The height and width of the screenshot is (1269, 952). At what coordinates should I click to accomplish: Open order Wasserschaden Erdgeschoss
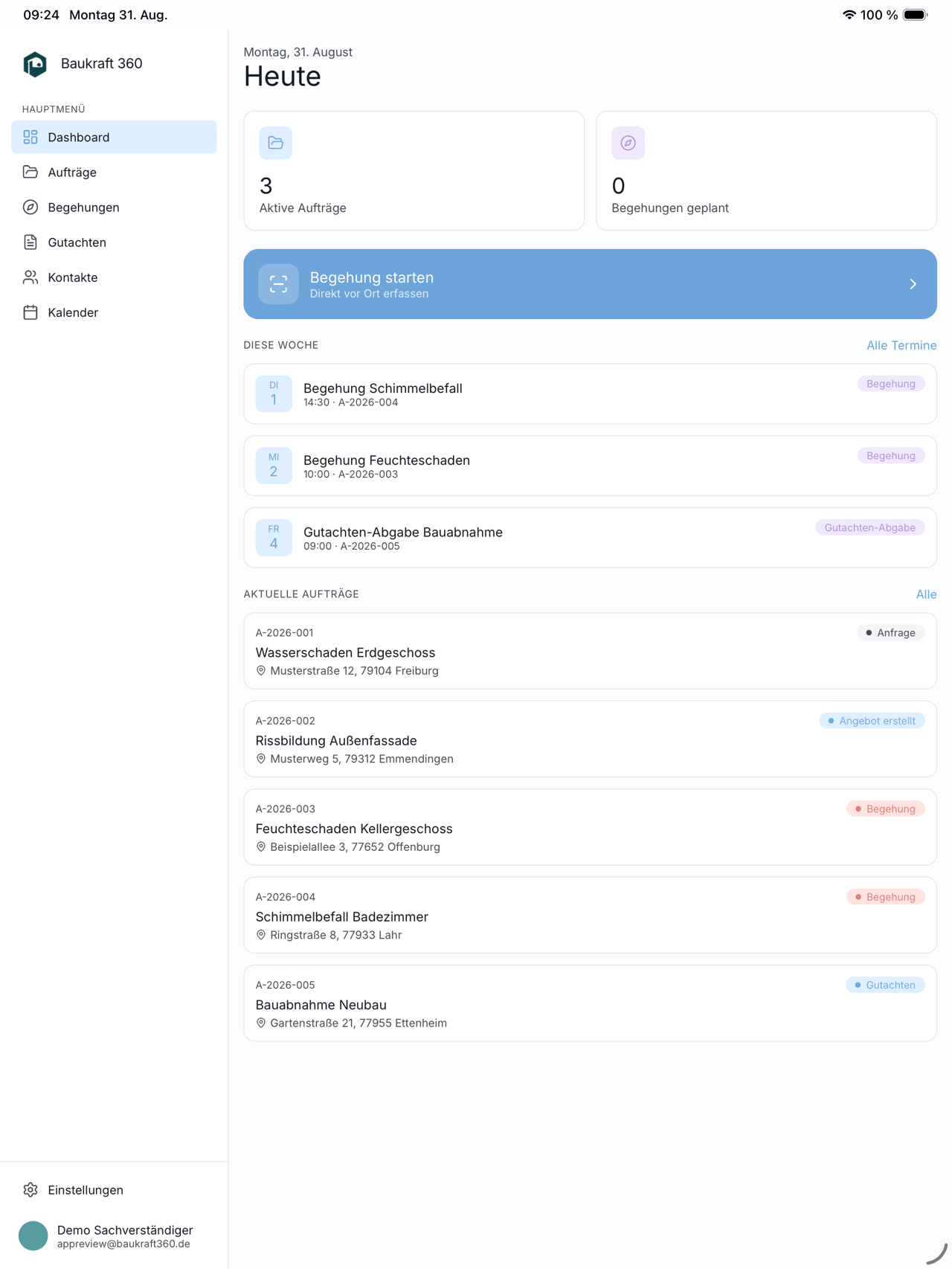pyautogui.click(x=590, y=651)
